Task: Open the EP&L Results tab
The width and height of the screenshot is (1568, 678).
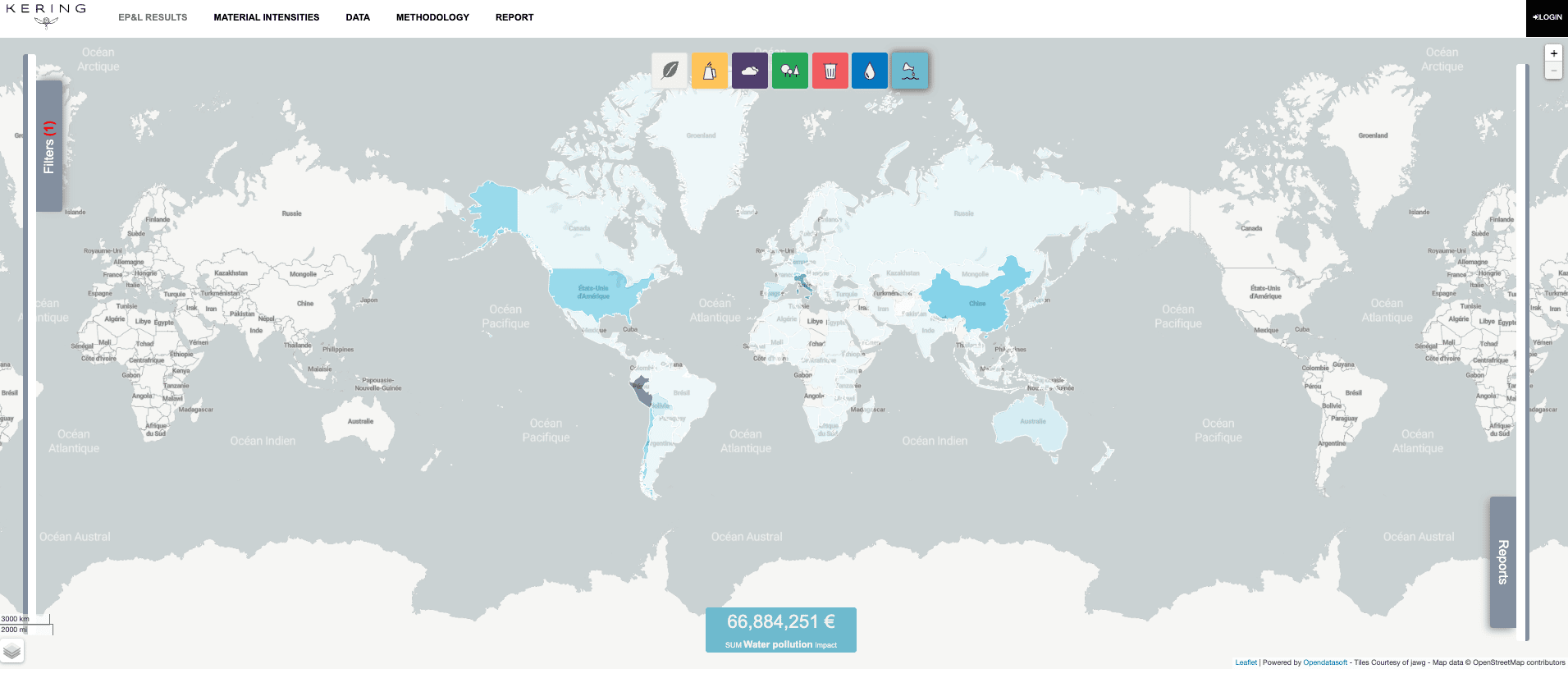Action: [153, 17]
